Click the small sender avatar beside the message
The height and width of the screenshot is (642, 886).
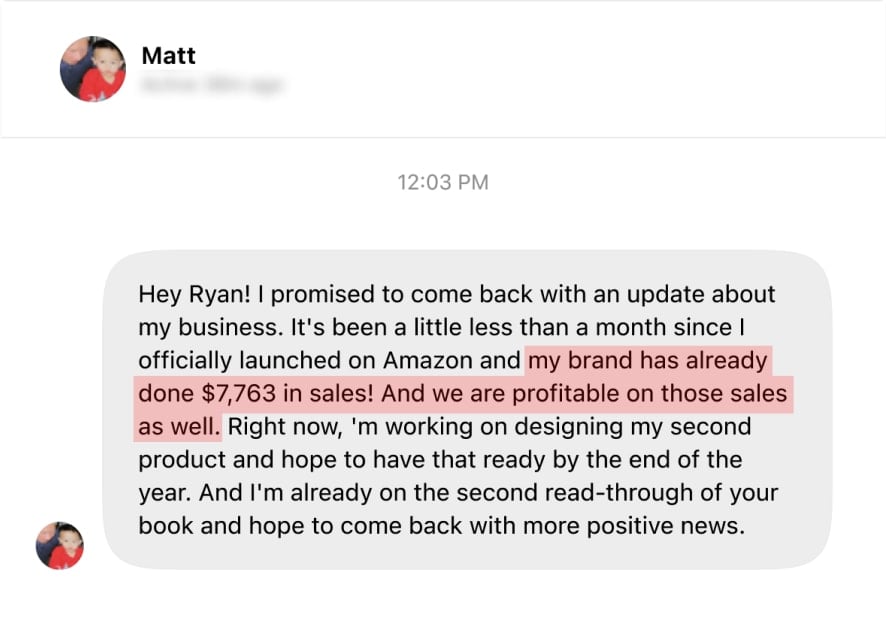pyautogui.click(x=59, y=545)
